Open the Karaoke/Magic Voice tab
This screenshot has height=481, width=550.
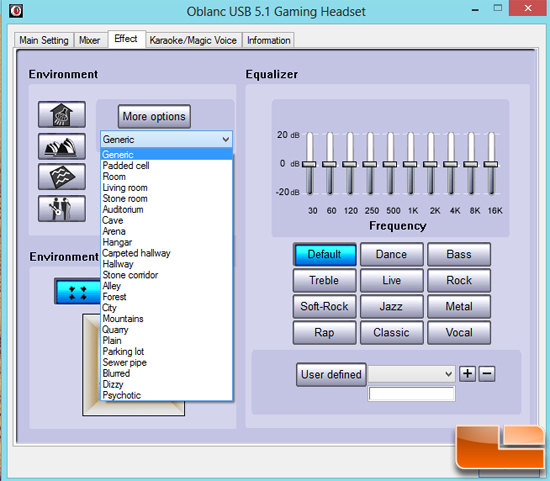pyautogui.click(x=193, y=40)
